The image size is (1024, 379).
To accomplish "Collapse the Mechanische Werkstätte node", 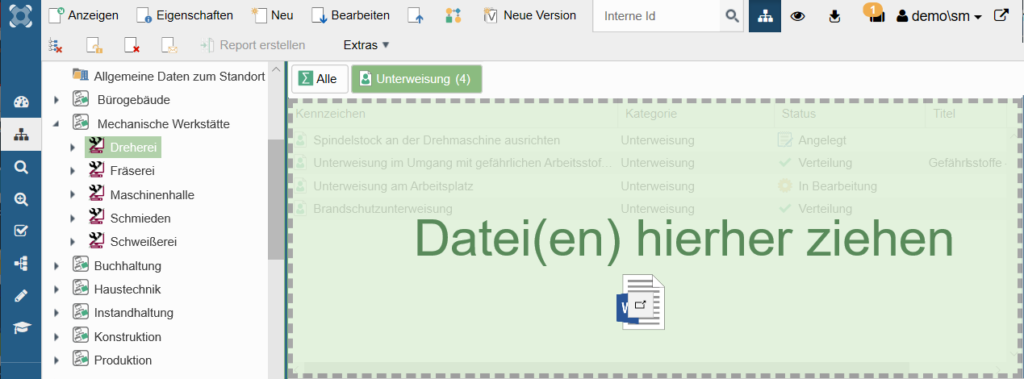I will point(56,124).
